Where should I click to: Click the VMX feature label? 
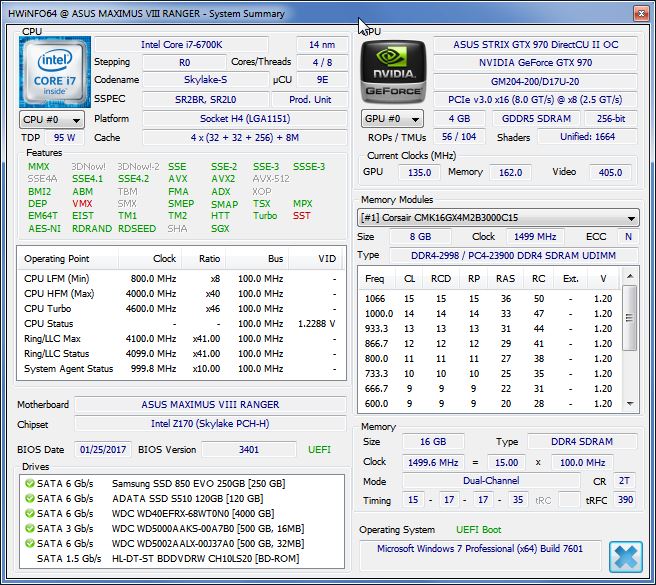82,204
